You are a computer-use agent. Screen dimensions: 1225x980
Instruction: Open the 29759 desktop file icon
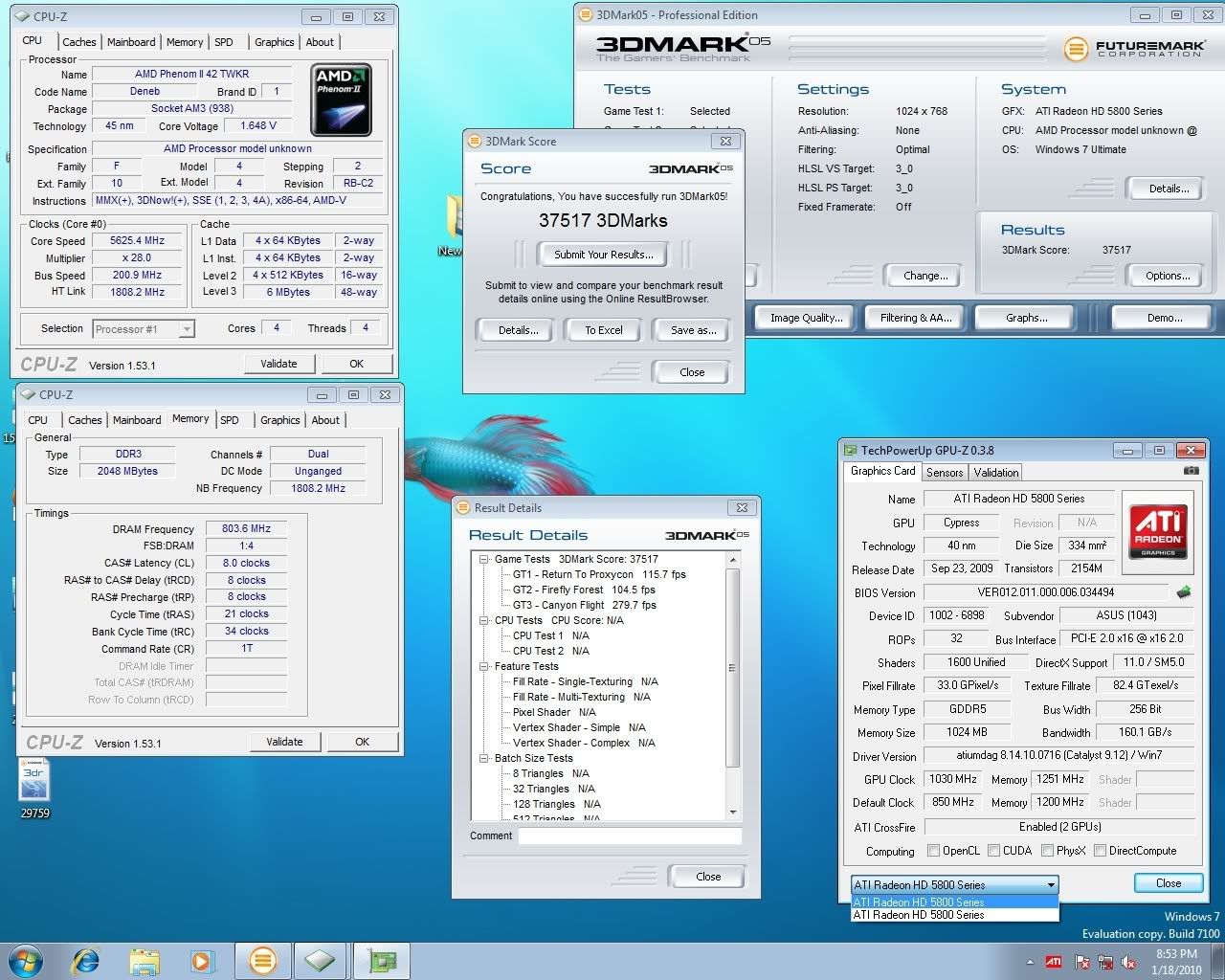point(34,789)
